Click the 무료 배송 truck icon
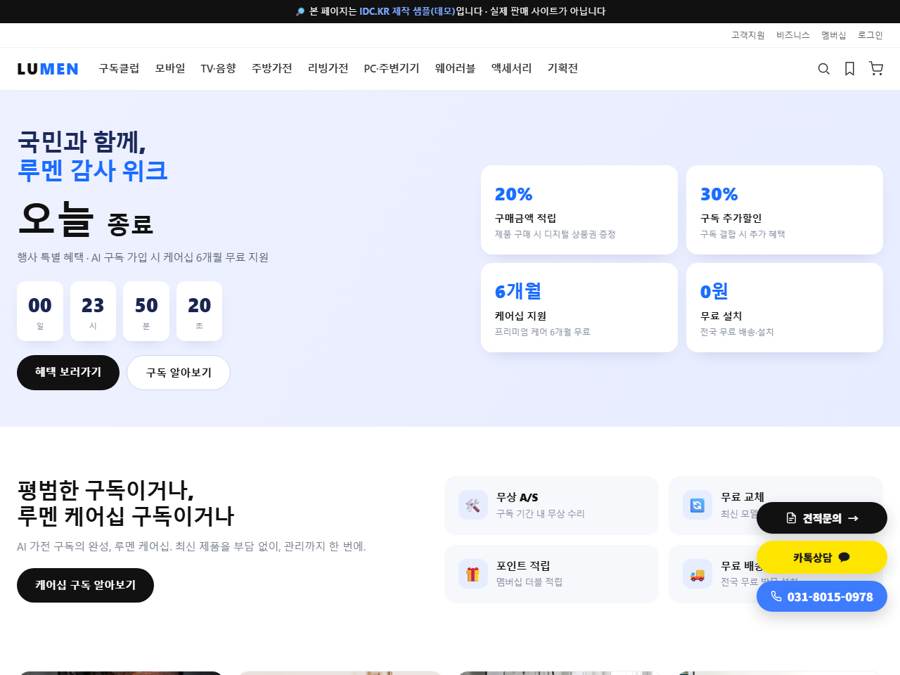The width and height of the screenshot is (900, 675). [x=697, y=573]
